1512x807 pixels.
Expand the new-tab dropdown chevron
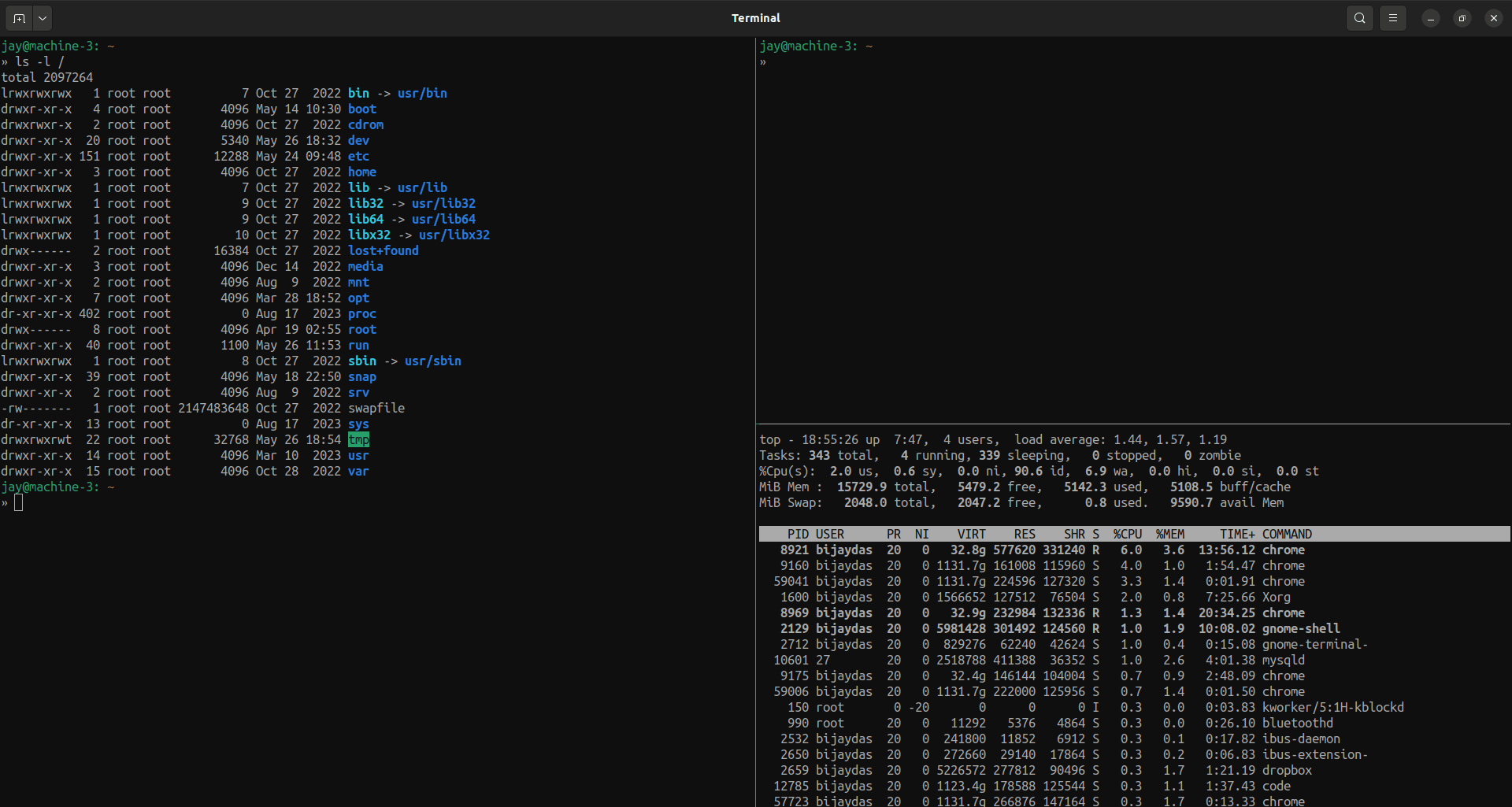(42, 17)
